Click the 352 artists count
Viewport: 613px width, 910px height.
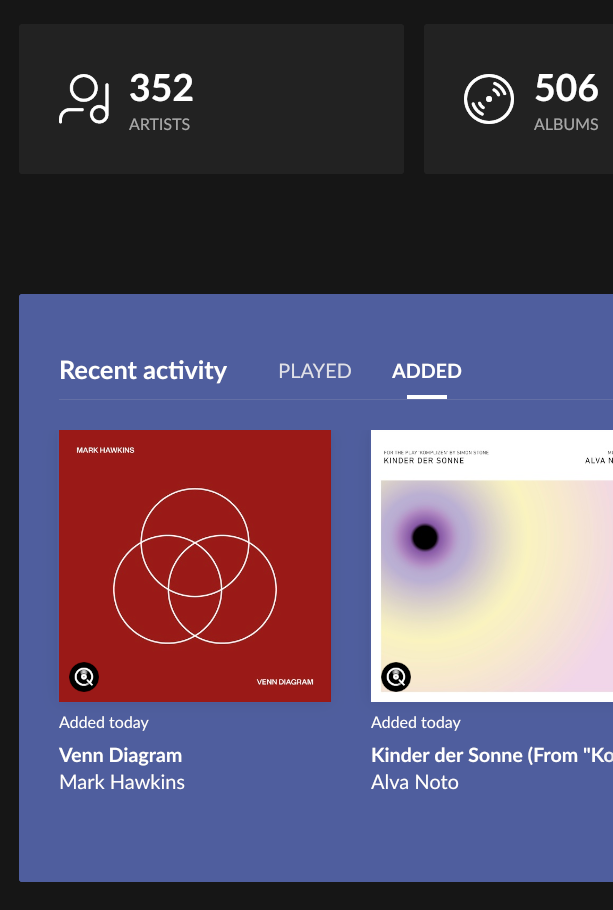(x=161, y=89)
